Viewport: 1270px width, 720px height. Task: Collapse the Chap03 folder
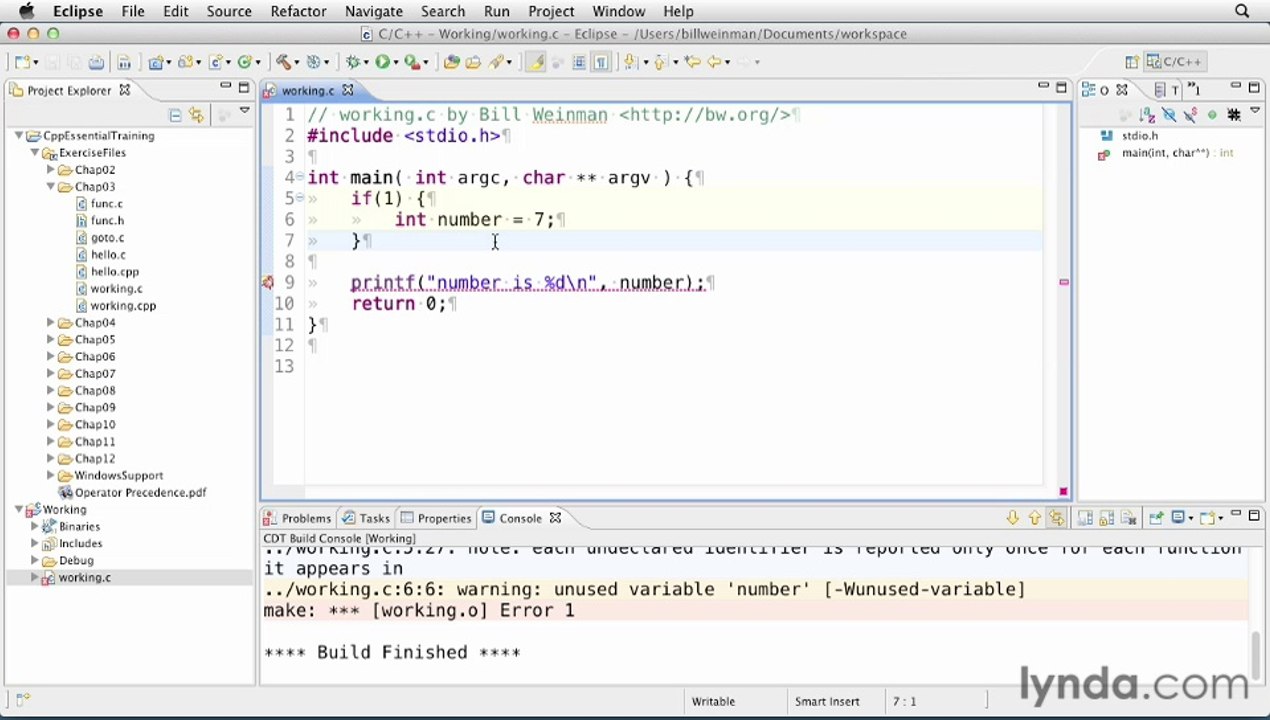point(51,187)
